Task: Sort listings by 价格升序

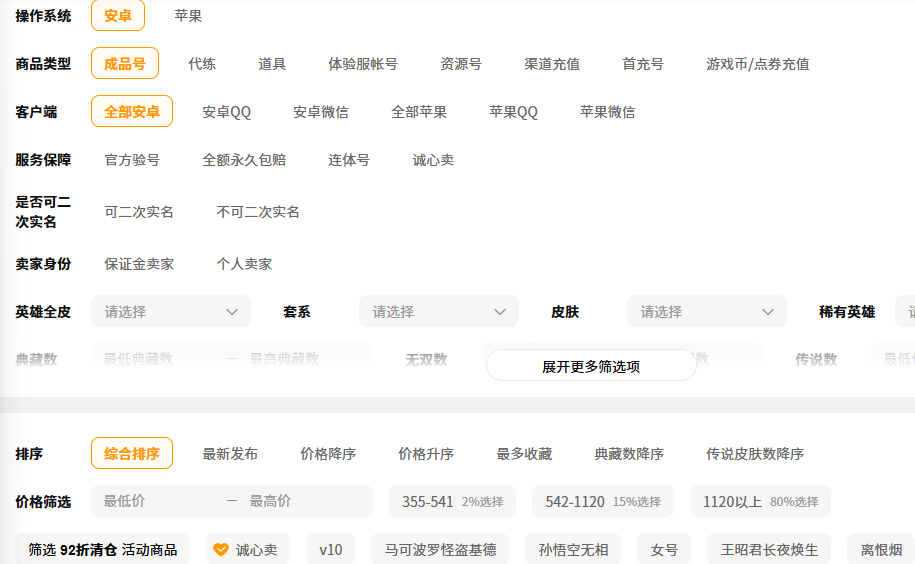Action: (x=426, y=454)
